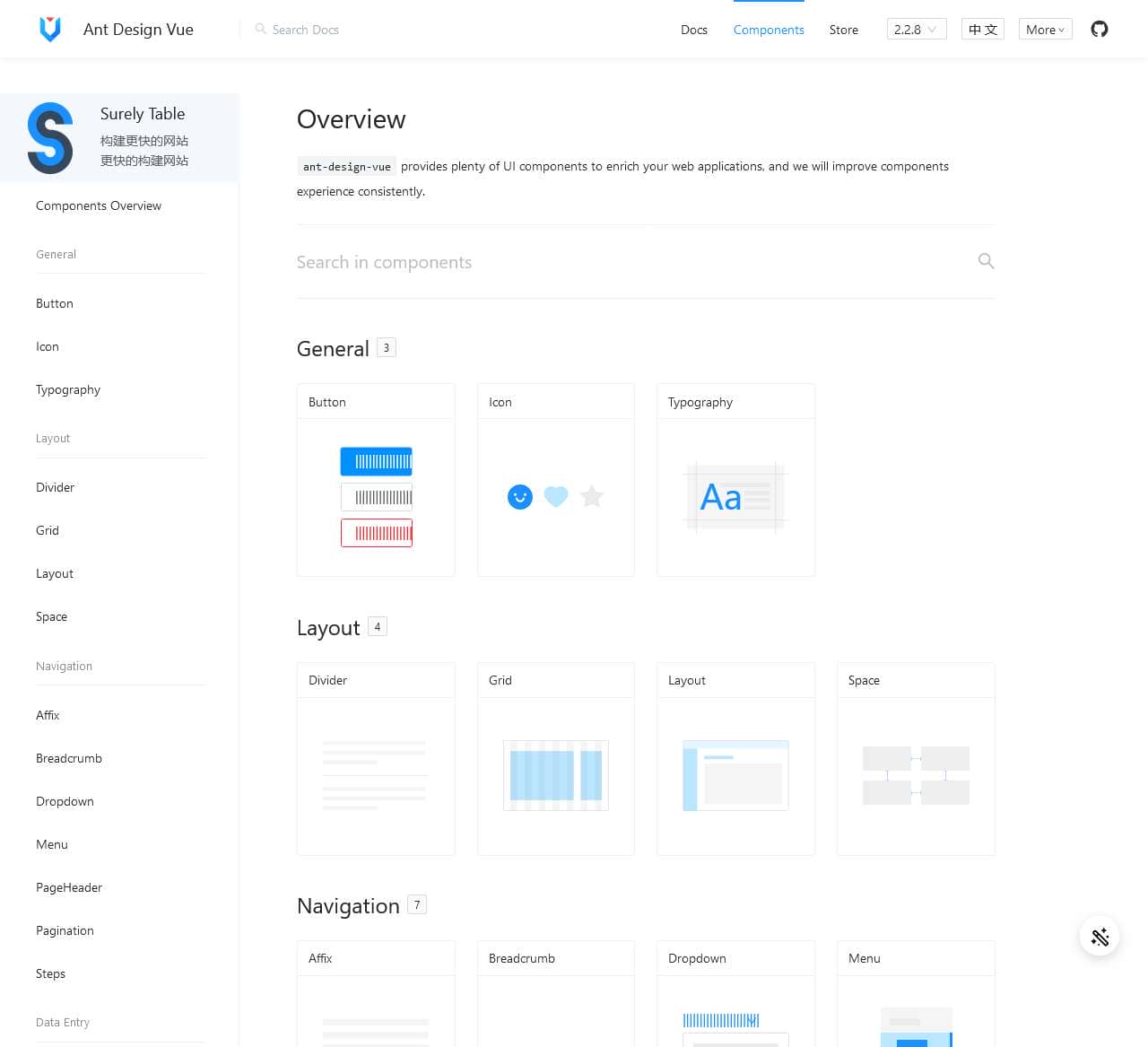Open the Divider card illustration
Image resolution: width=1148 pixels, height=1047 pixels.
tap(376, 775)
